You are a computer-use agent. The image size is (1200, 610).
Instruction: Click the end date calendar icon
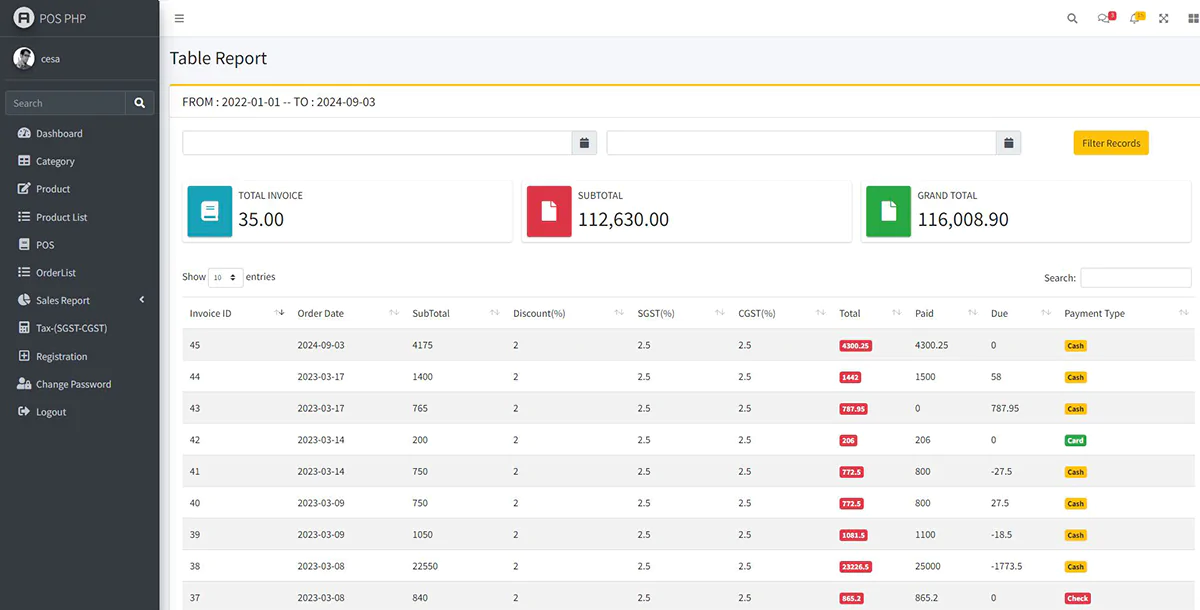click(1008, 143)
